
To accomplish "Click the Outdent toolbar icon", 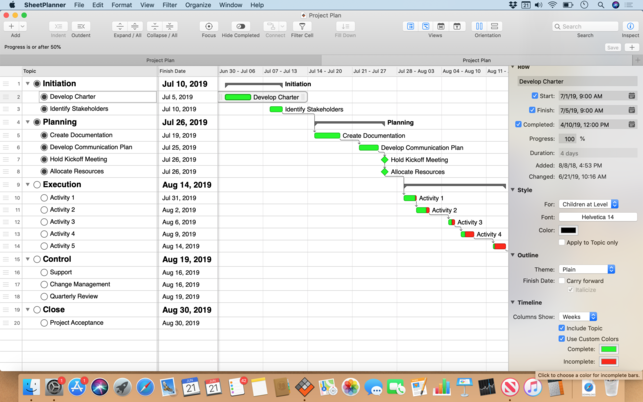I will 81,26.
